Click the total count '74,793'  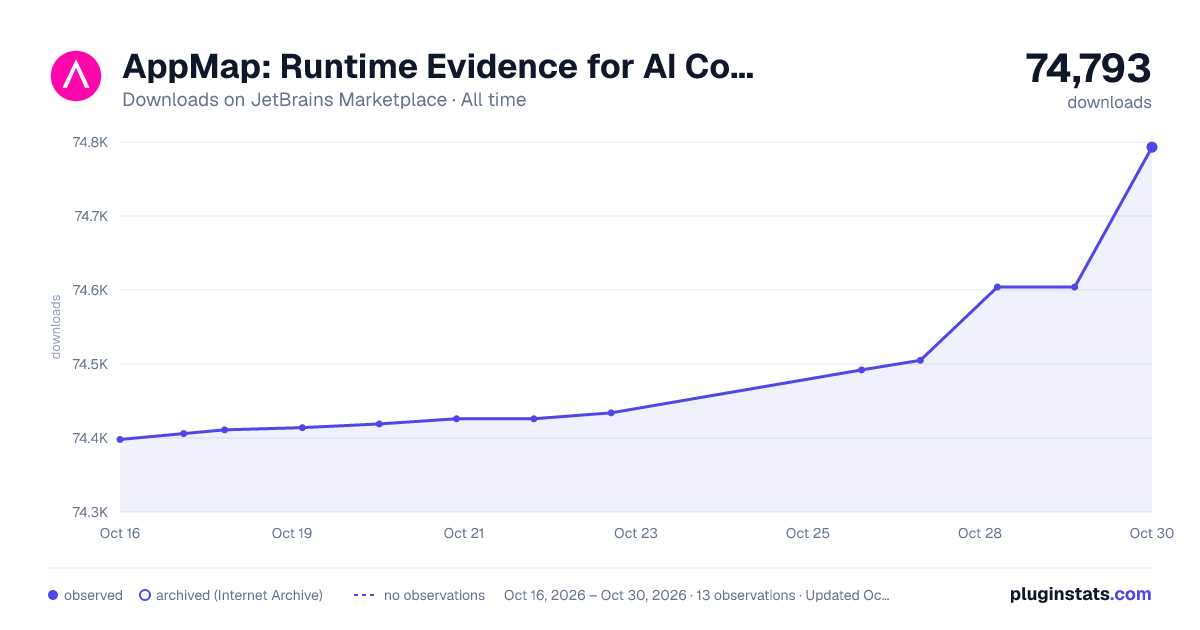coord(1088,68)
